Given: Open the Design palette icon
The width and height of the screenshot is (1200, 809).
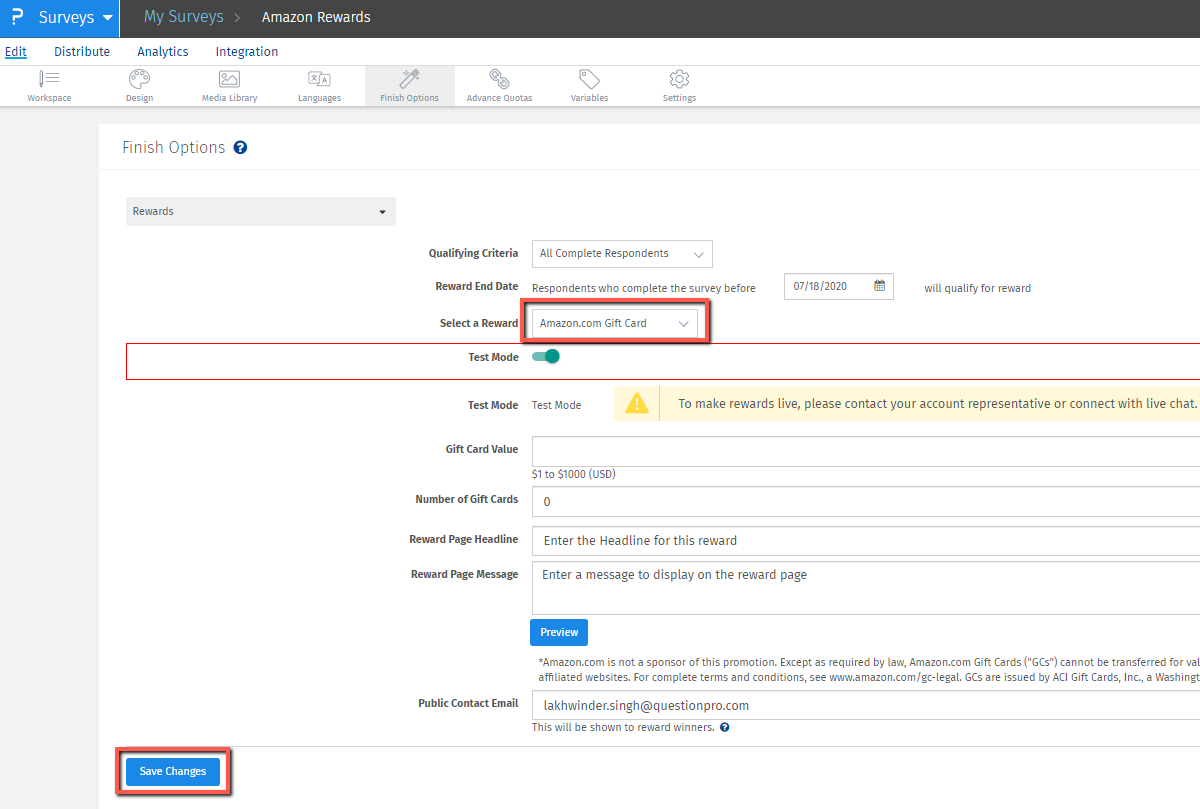Looking at the screenshot, I should click(139, 79).
